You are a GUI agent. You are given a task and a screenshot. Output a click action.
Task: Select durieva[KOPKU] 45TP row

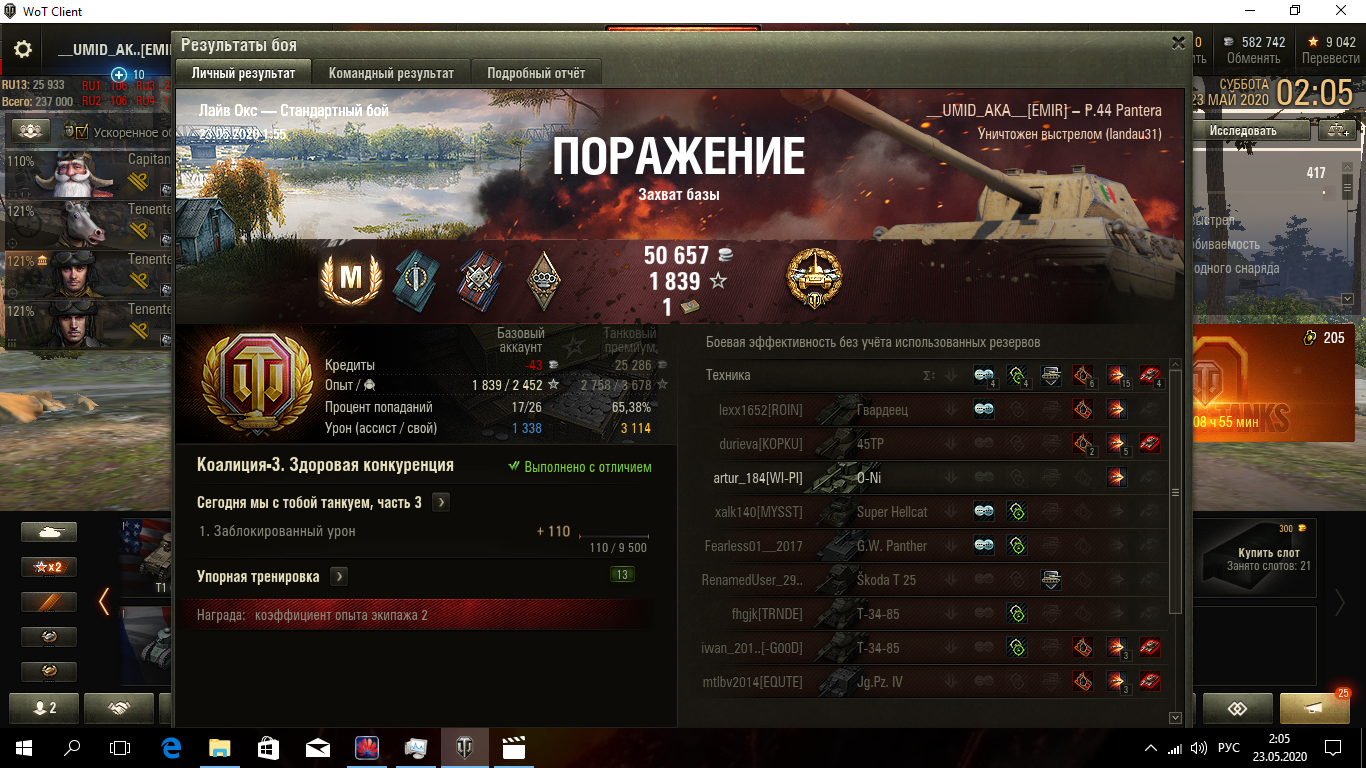(x=932, y=444)
